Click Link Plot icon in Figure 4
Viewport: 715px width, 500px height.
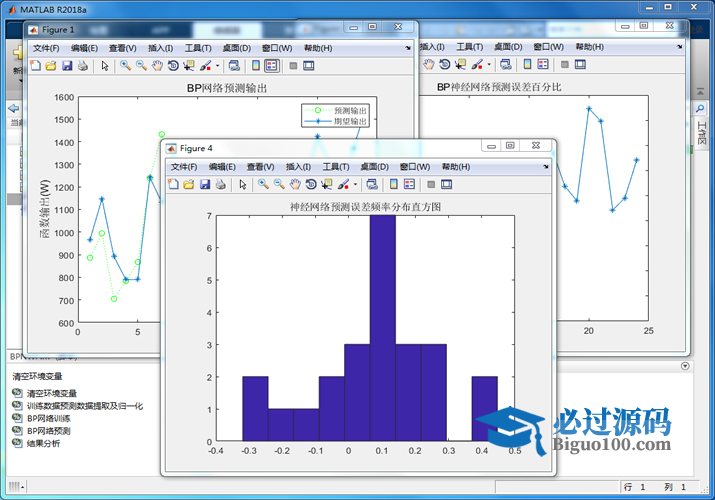372,184
